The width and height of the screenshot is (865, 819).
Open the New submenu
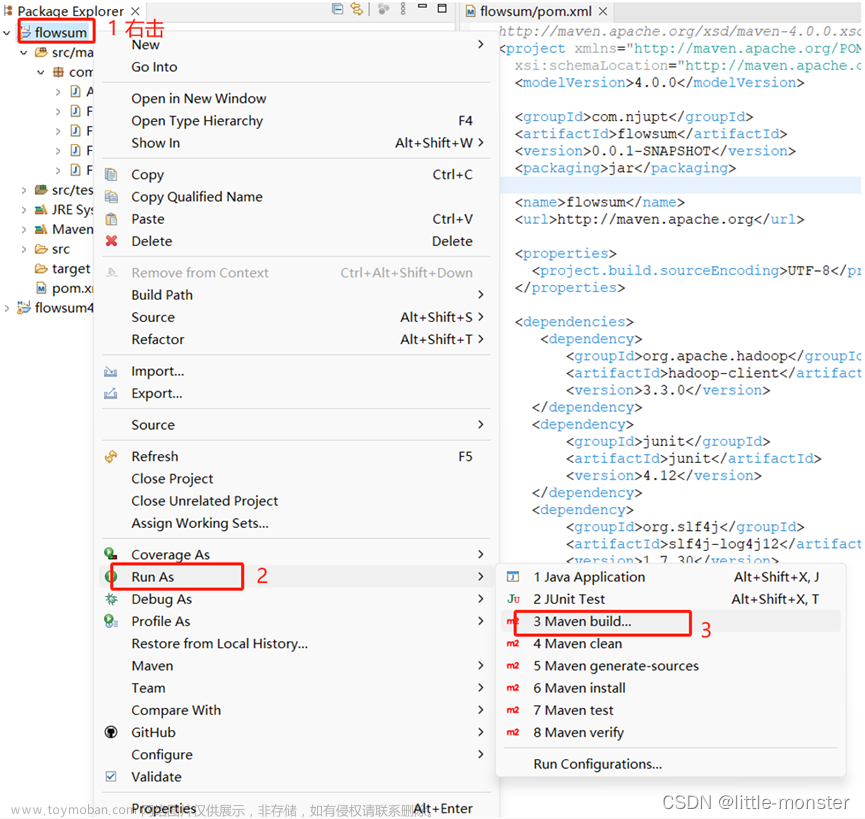coord(296,45)
